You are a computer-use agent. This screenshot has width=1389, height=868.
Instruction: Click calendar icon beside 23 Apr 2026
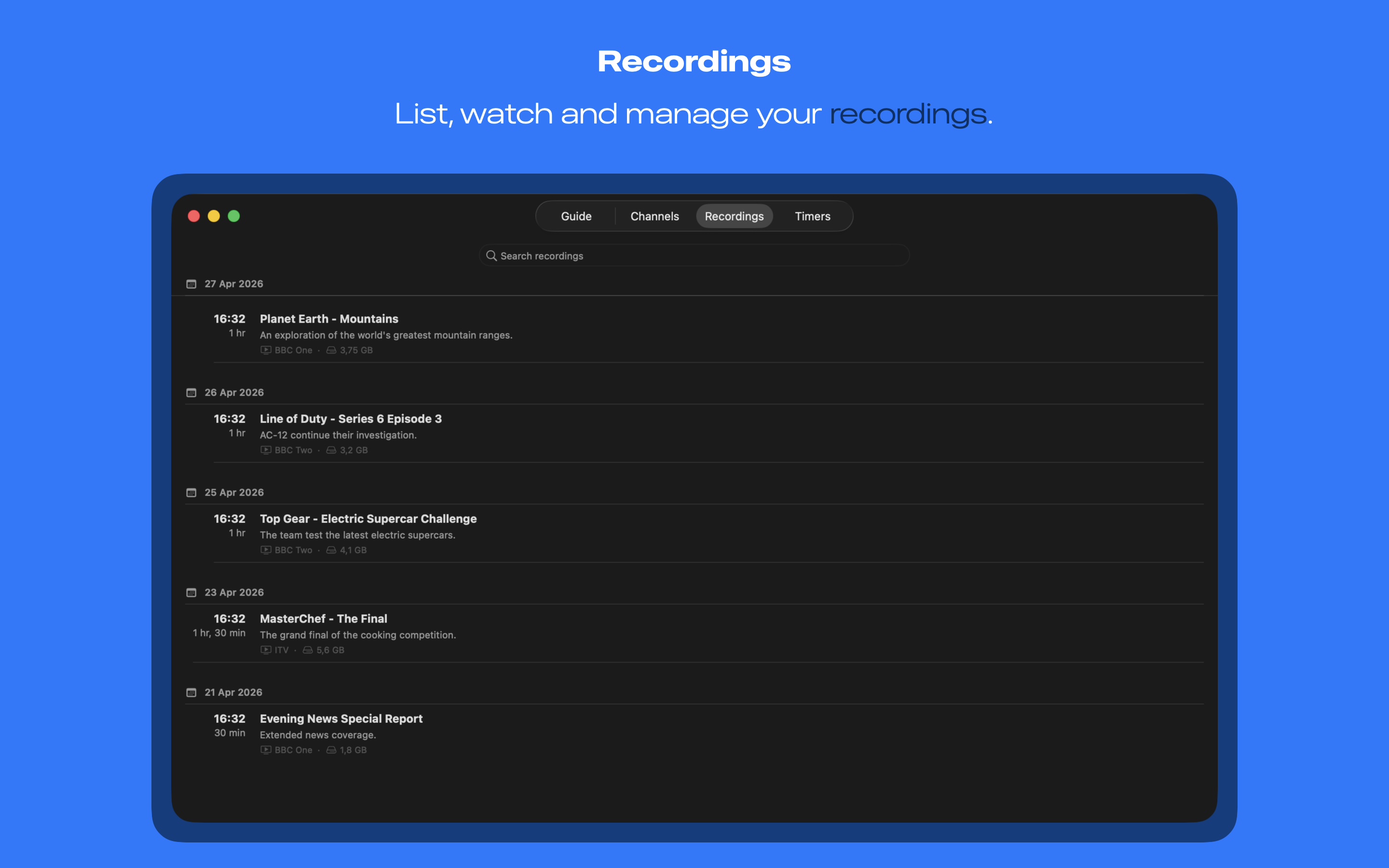[x=191, y=593]
